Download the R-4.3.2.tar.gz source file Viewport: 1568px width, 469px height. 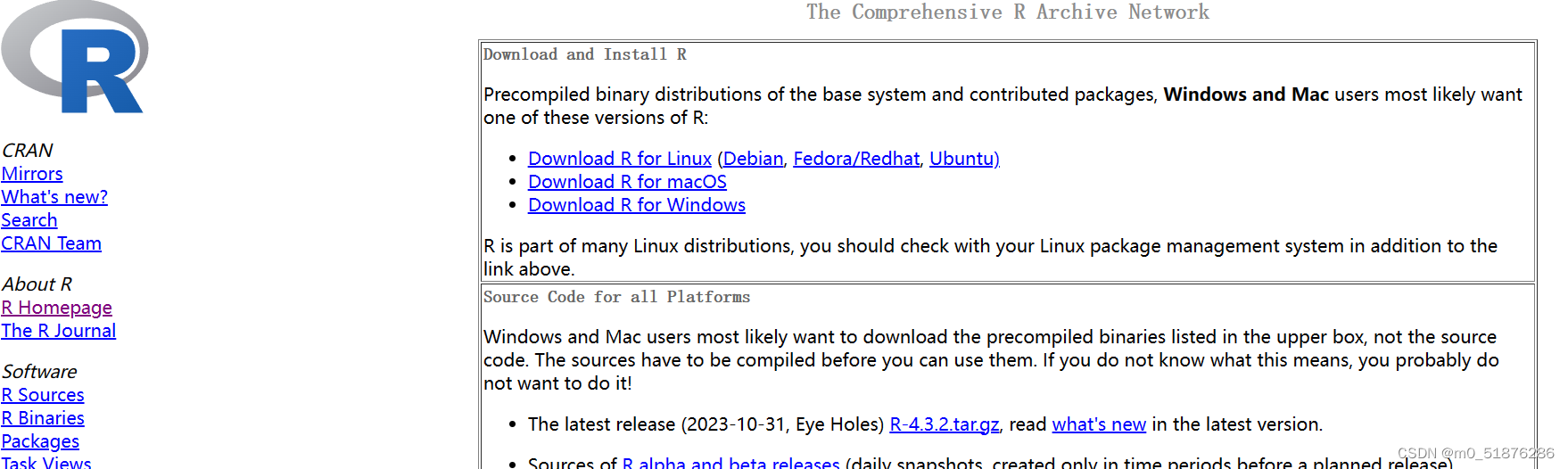(945, 424)
